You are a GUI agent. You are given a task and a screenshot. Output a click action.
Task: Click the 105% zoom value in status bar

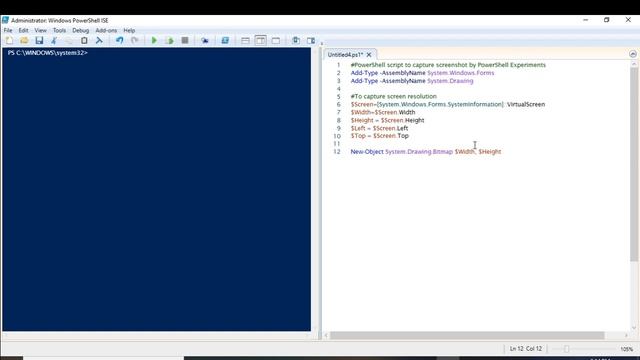[x=627, y=349]
